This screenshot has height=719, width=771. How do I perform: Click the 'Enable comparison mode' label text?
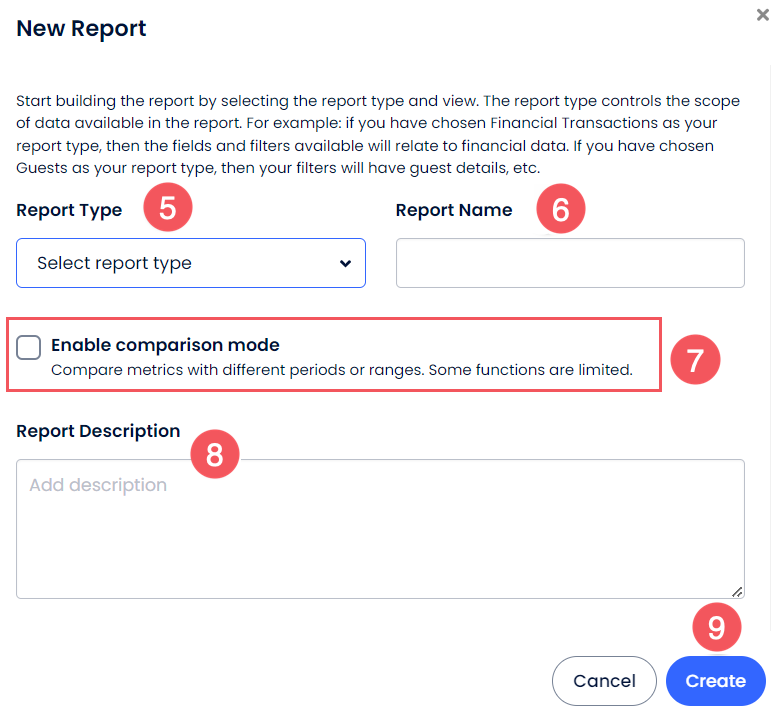click(x=165, y=345)
